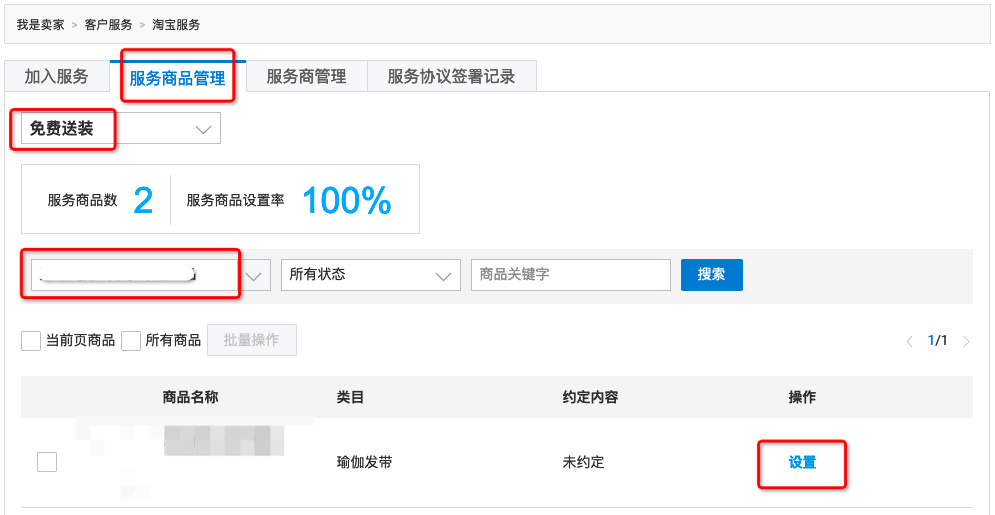The width and height of the screenshot is (995, 515).
Task: Open the 服务商管理 tab
Action: coord(306,77)
